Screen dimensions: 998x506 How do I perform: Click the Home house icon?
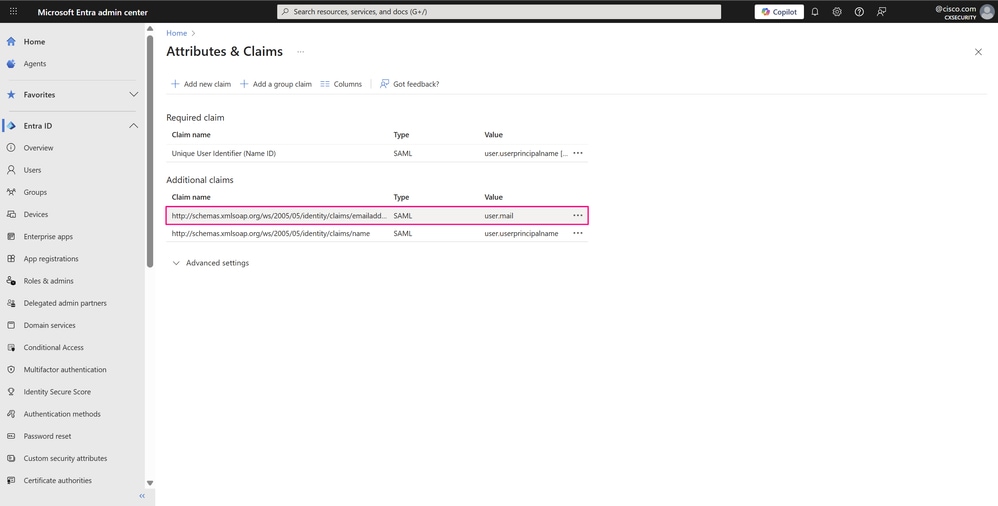point(11,41)
